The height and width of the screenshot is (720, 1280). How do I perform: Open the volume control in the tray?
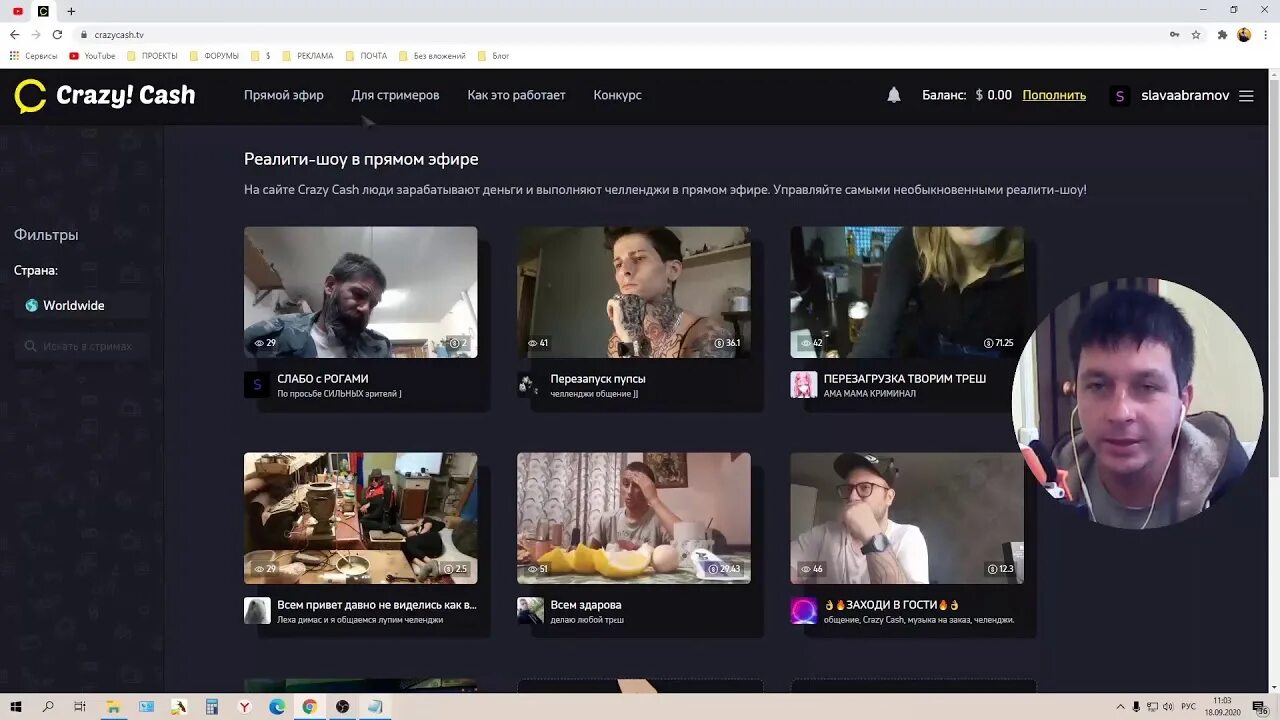[1169, 707]
